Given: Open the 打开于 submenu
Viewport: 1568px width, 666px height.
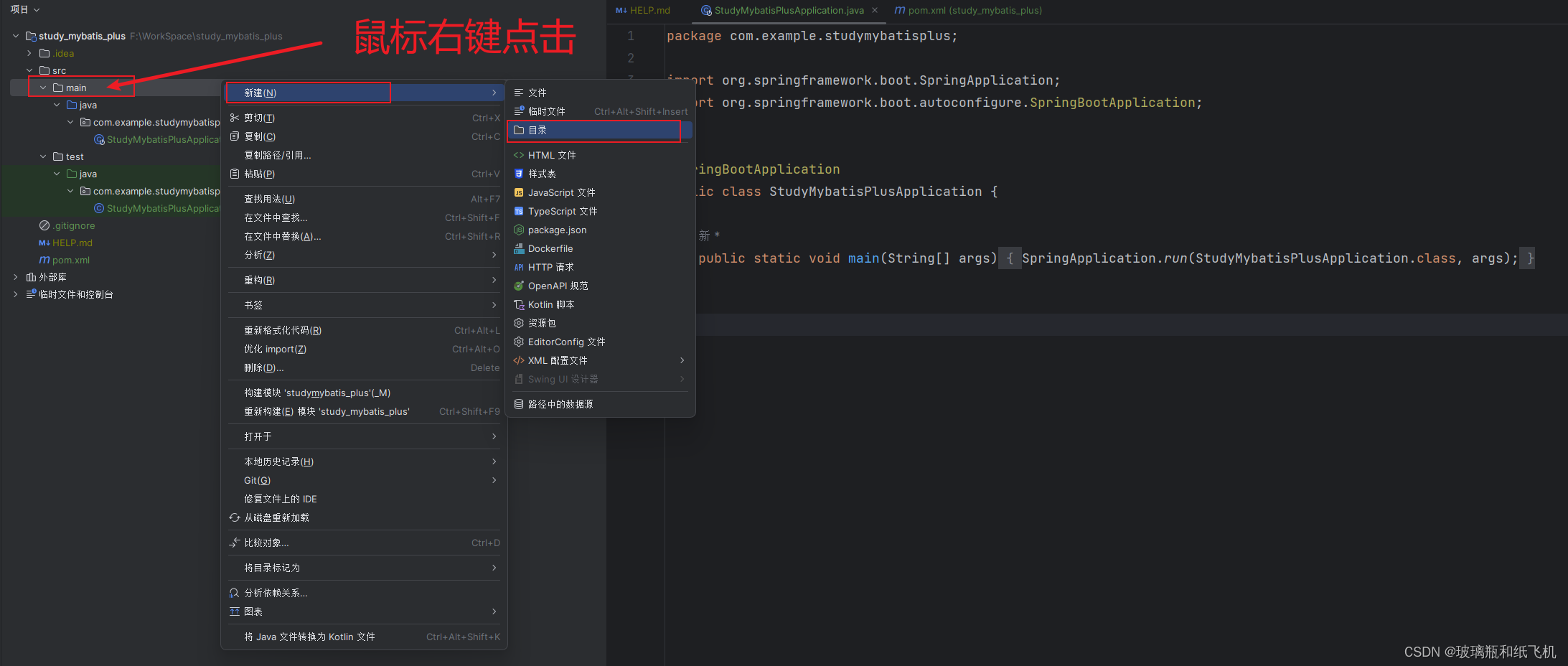Looking at the screenshot, I should [x=364, y=436].
